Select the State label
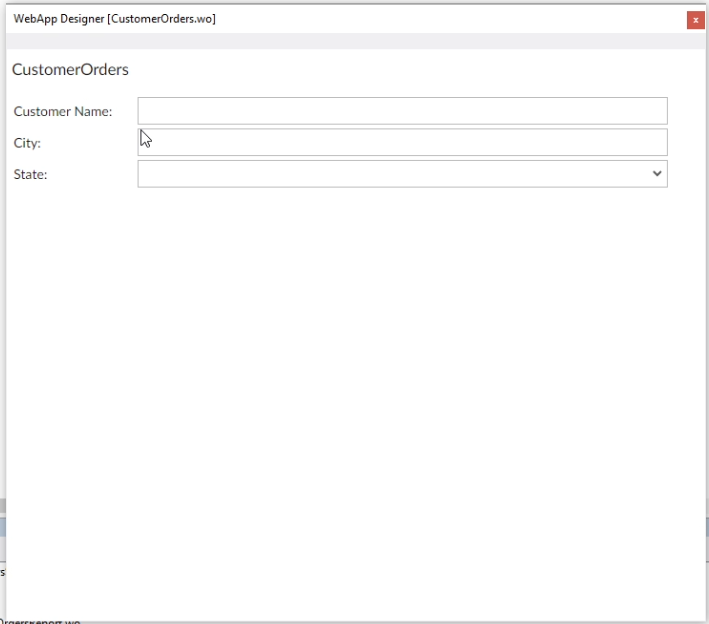The width and height of the screenshot is (709, 624). [x=31, y=175]
